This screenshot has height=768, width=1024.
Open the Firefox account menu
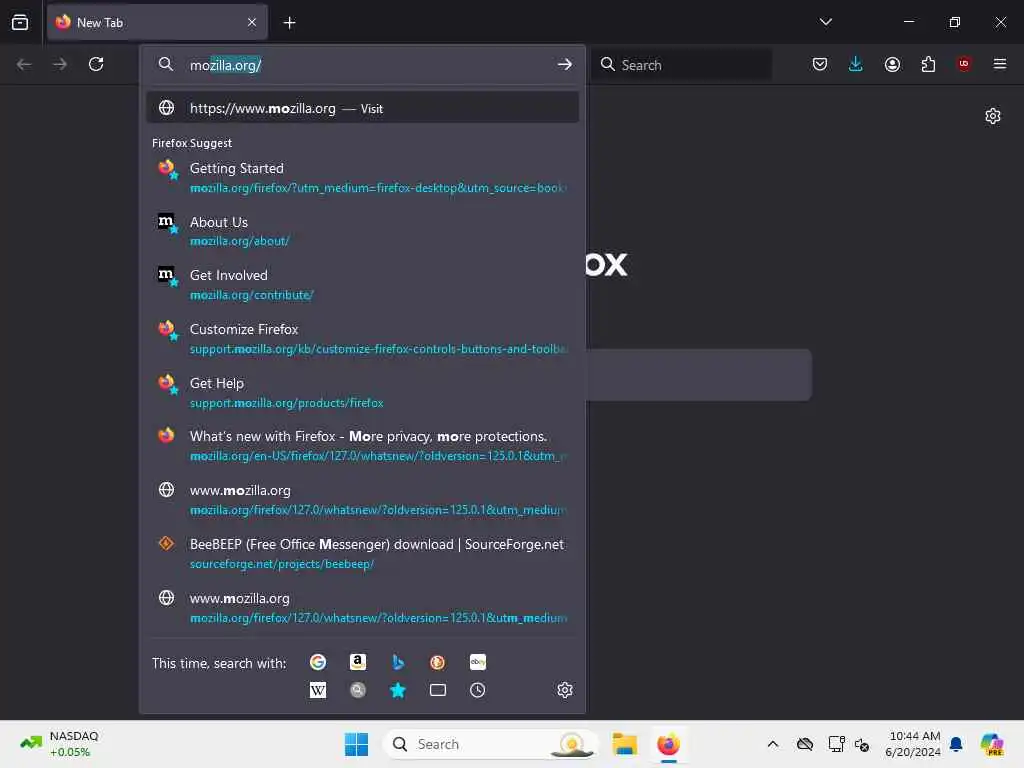point(892,64)
